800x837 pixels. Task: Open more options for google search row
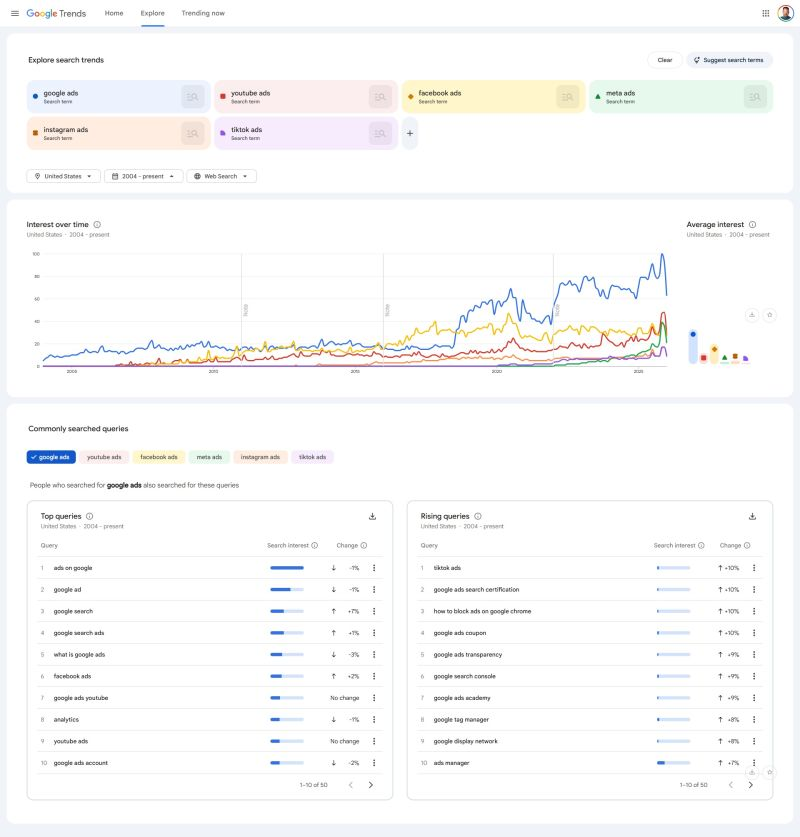coord(374,611)
